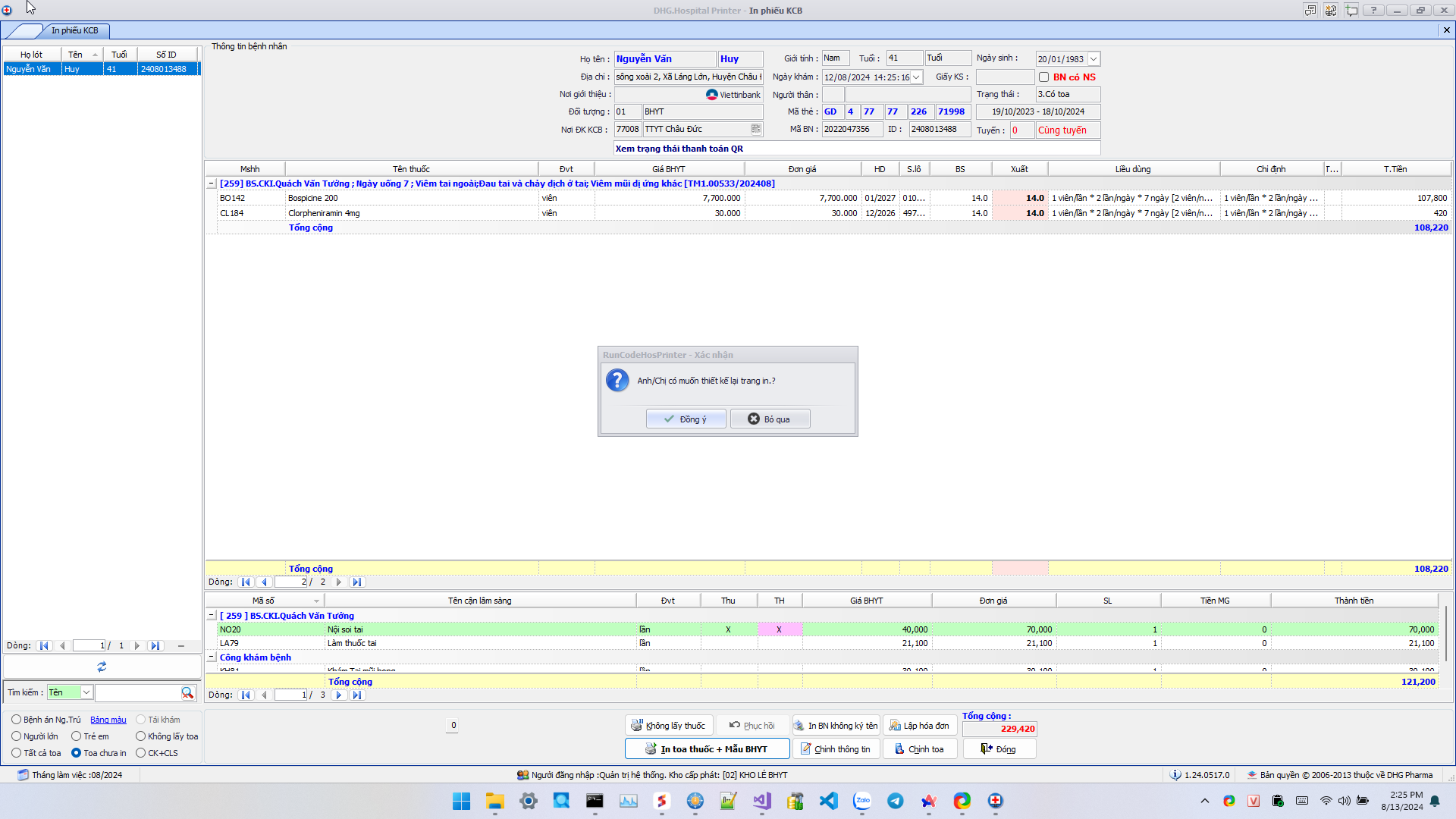Click the pink TH cell of Nội soi tai
The width and height of the screenshot is (1456, 819).
click(779, 629)
